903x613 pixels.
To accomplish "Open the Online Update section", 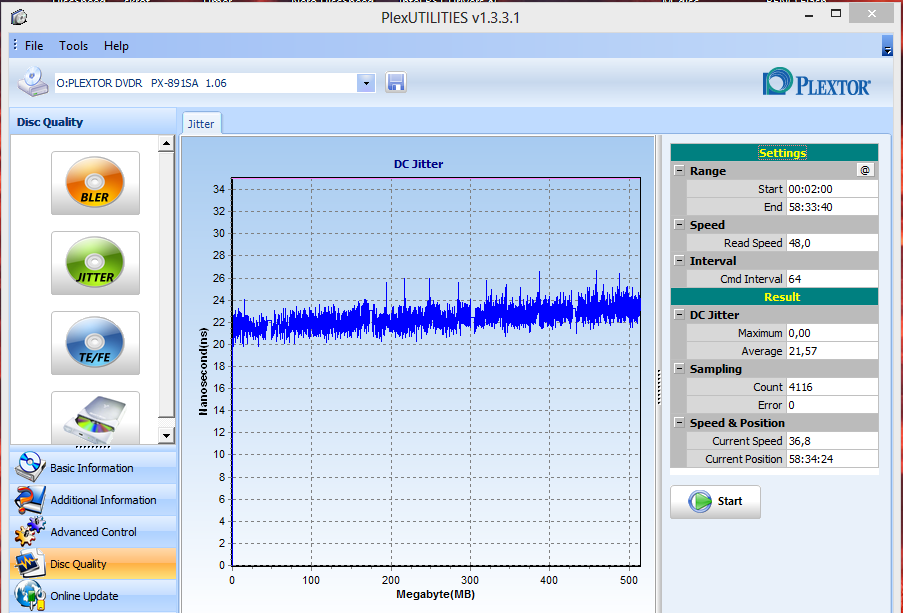I will point(93,596).
